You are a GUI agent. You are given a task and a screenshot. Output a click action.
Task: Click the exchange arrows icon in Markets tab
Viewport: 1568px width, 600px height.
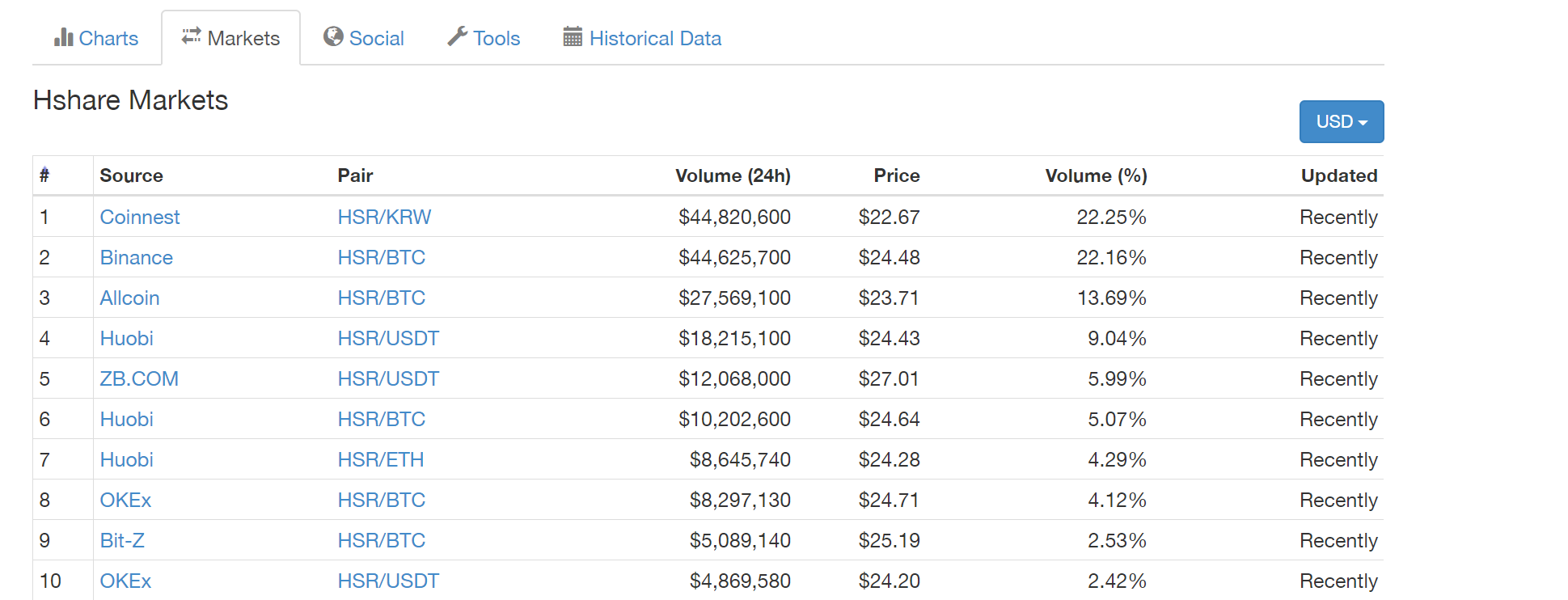coord(192,36)
